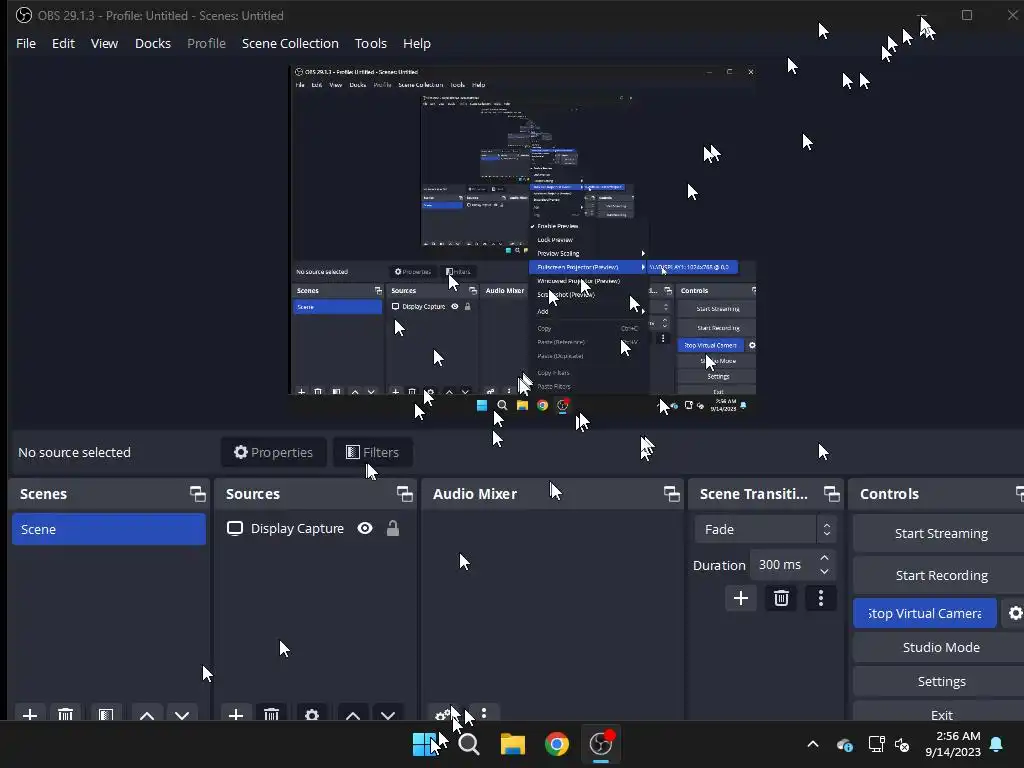The height and width of the screenshot is (768, 1024).
Task: Click Stop Virtual Camera
Action: [x=925, y=613]
